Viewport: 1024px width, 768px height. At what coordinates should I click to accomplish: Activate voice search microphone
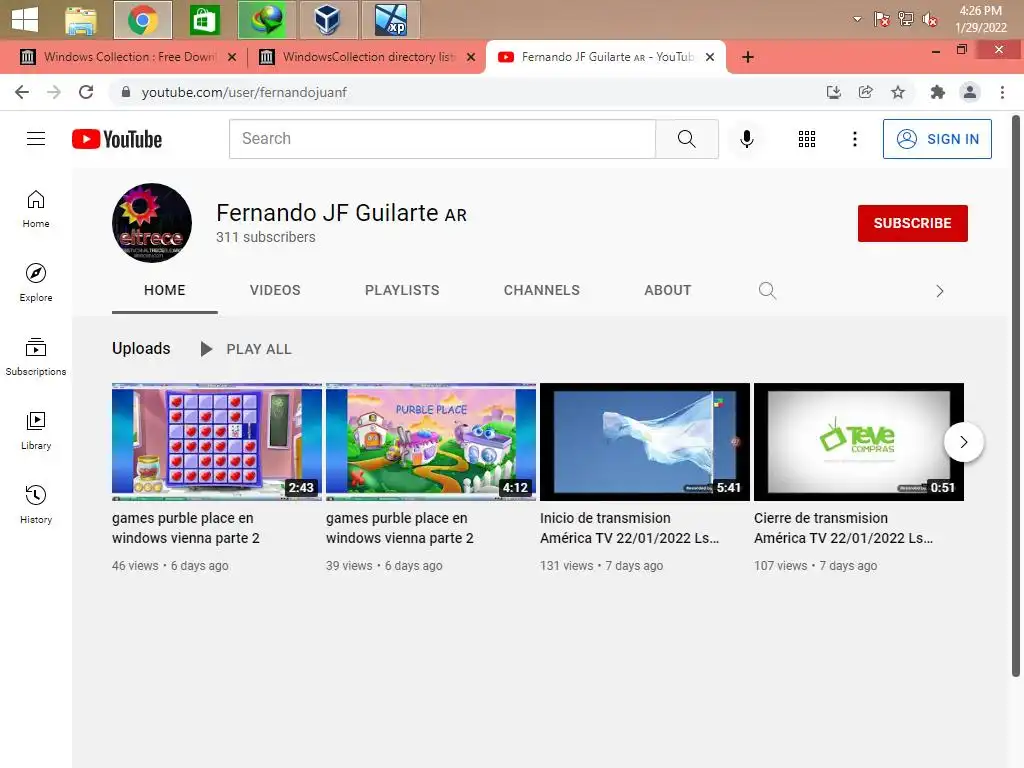pyautogui.click(x=746, y=138)
